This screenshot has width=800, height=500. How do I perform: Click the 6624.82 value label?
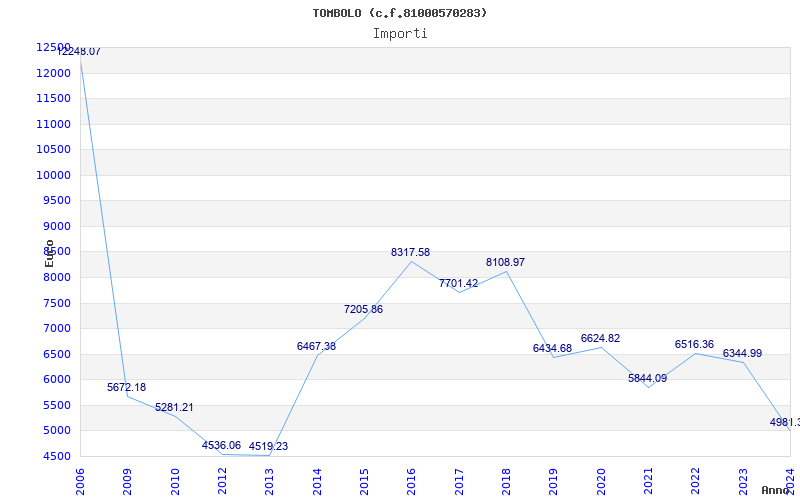(x=601, y=338)
